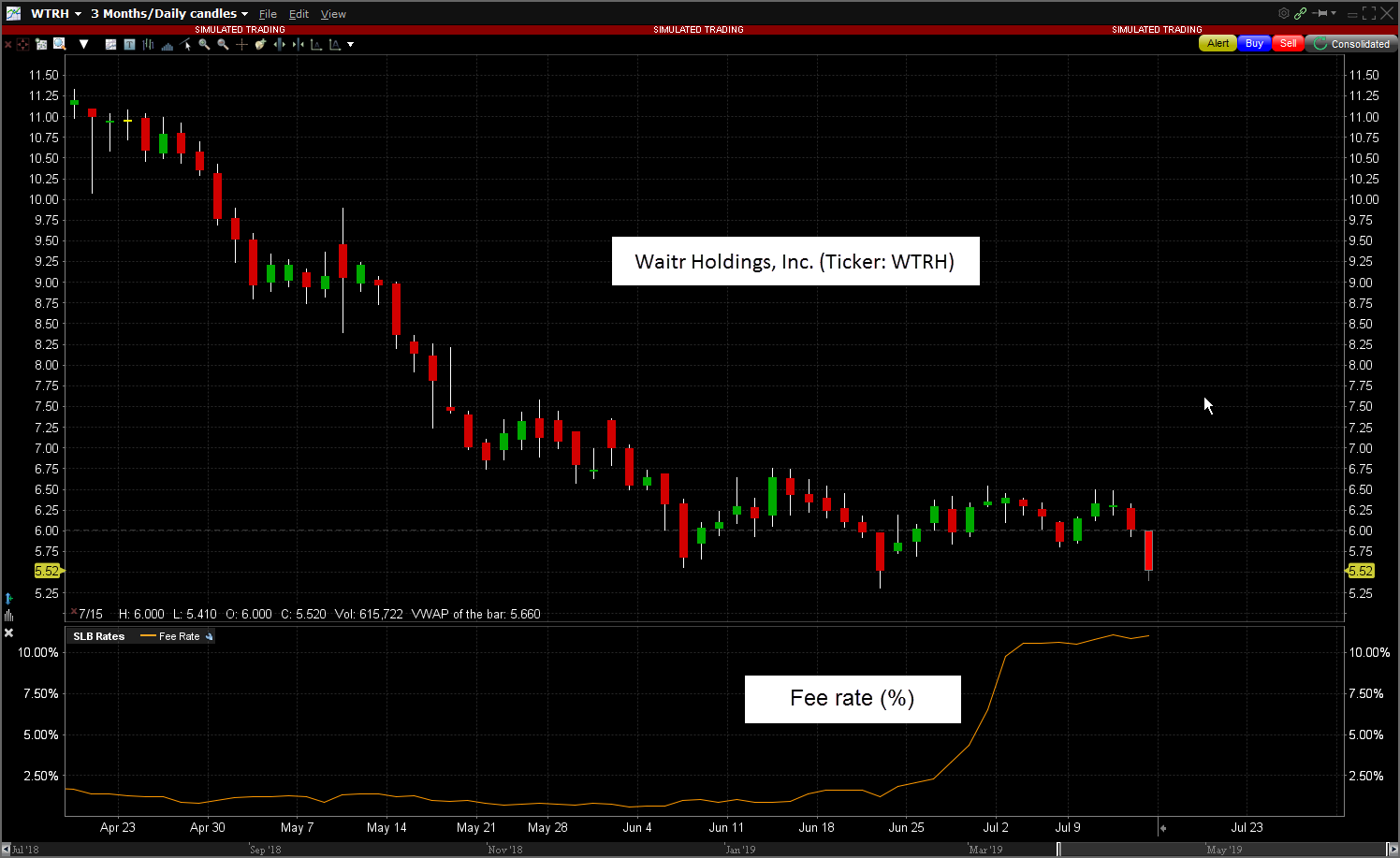Toggle the window pin icon
1400x858 pixels.
click(x=1320, y=13)
